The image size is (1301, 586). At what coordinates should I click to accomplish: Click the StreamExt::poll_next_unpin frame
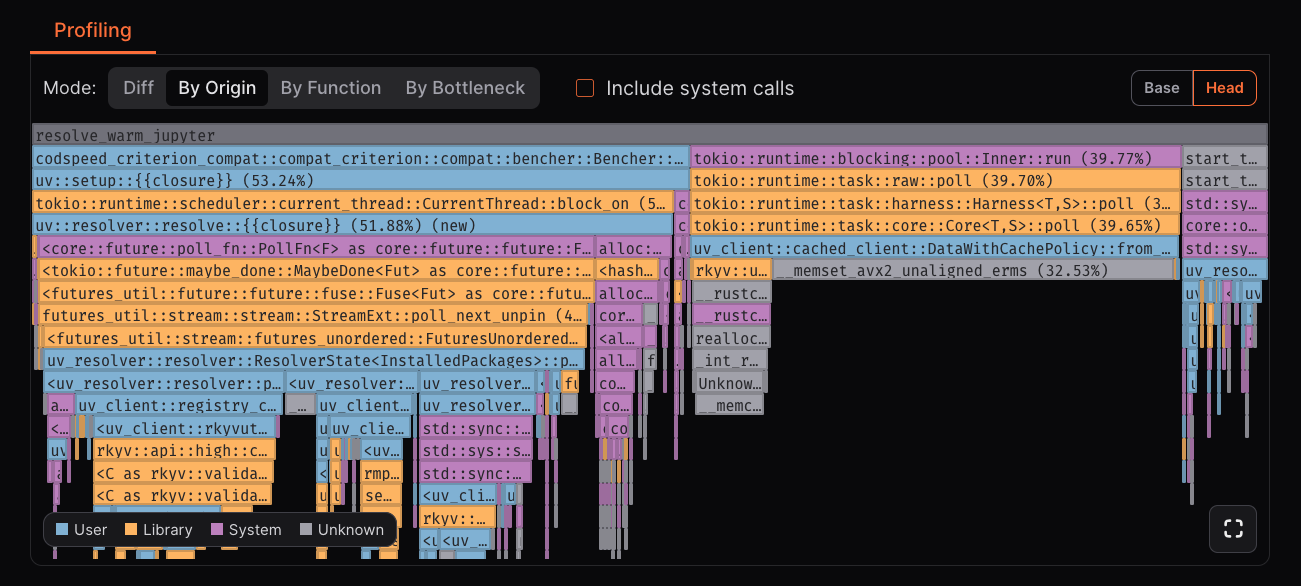(313, 315)
